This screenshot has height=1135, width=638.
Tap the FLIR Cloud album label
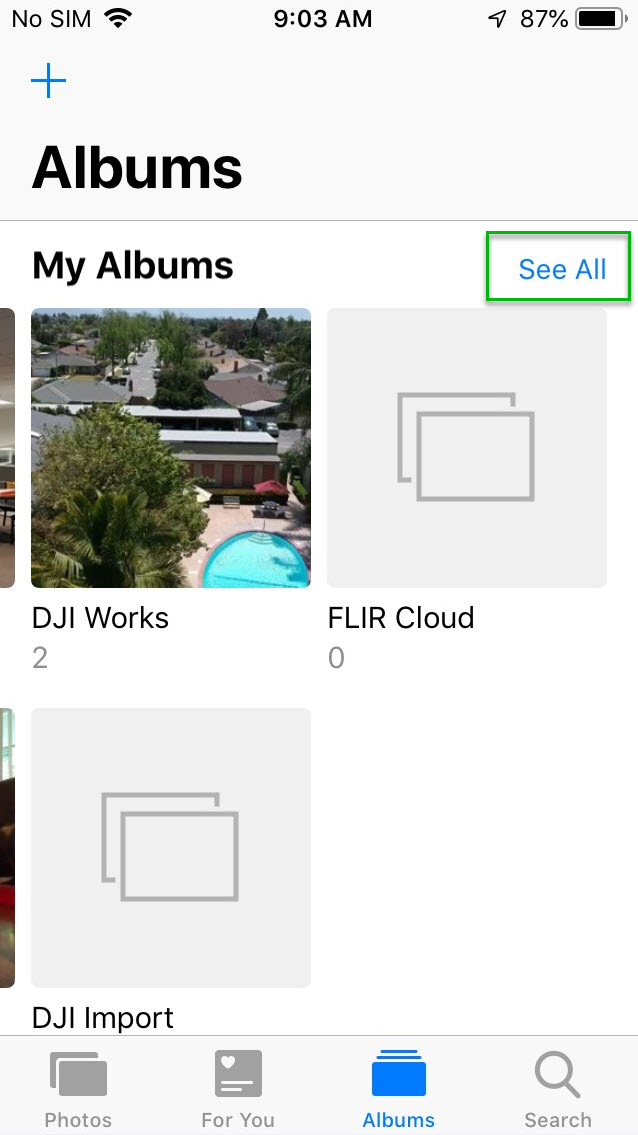401,618
